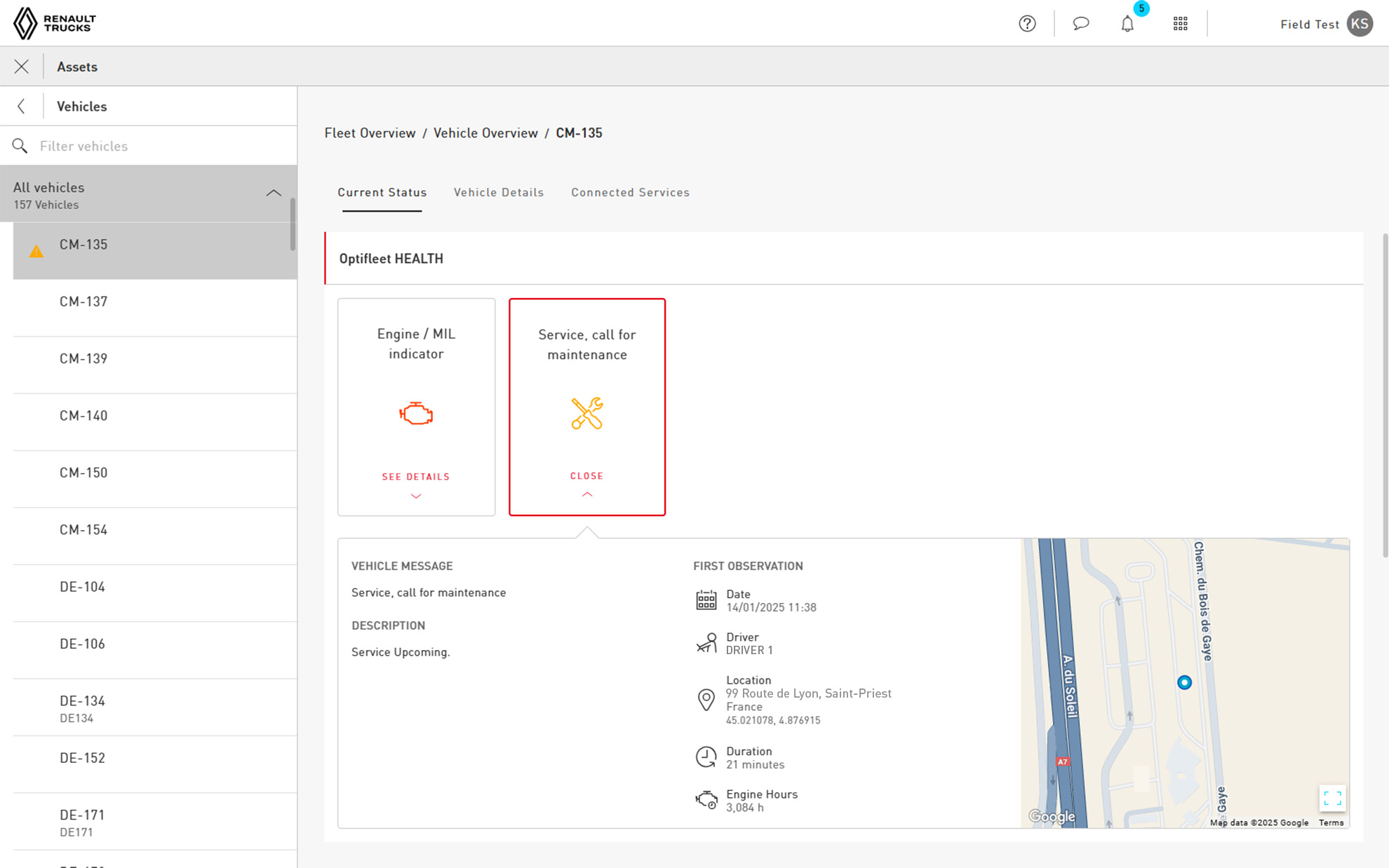Open the chat messages icon
1389x868 pixels.
pos(1080,24)
